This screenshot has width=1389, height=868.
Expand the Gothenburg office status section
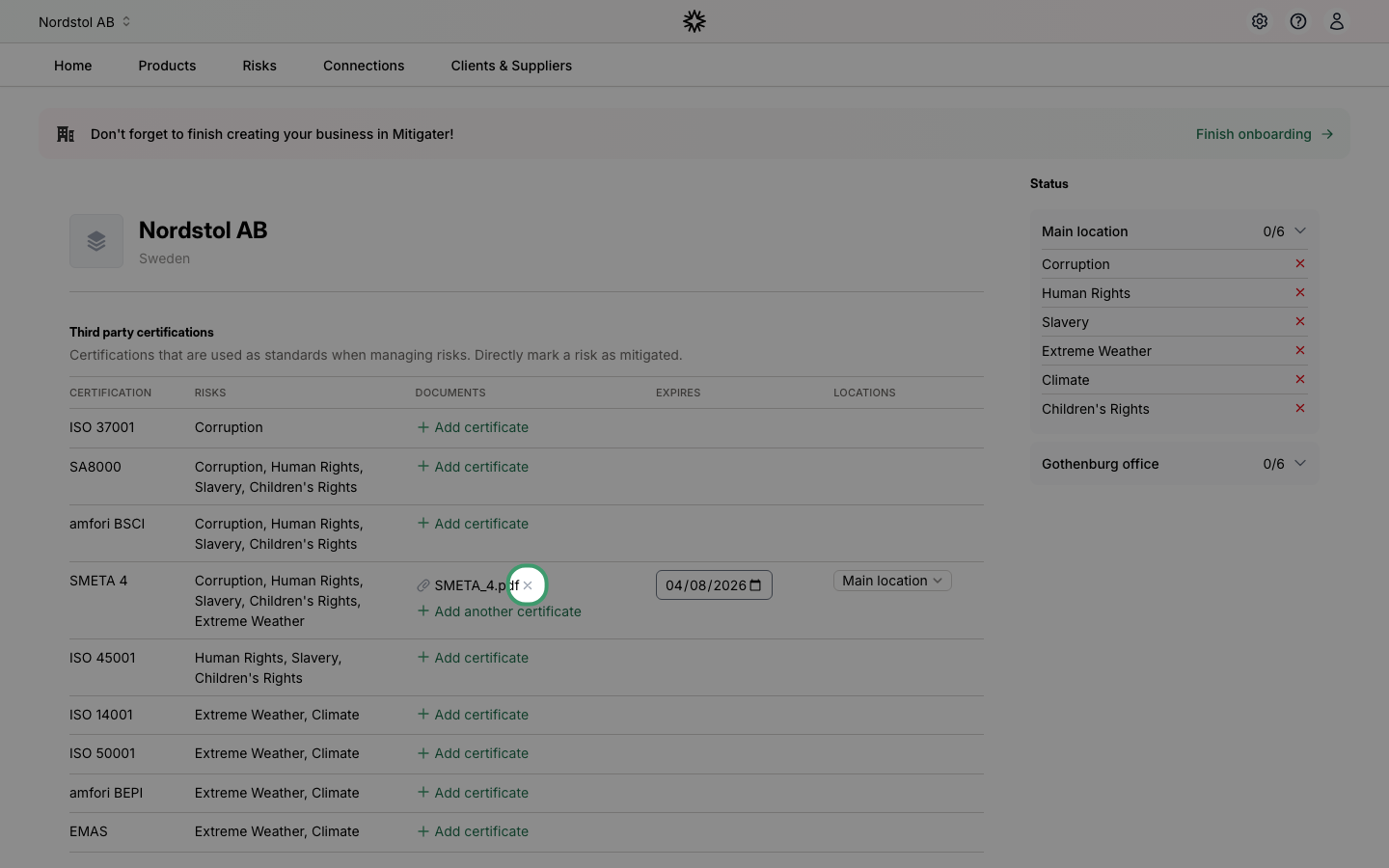[1174, 464]
